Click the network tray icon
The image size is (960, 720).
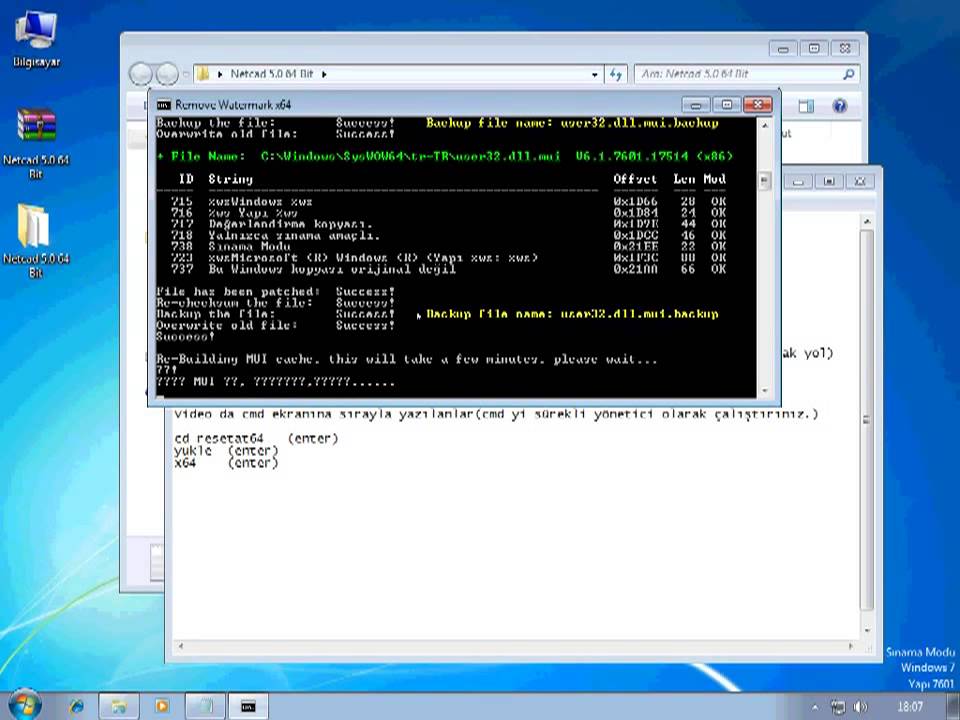(x=838, y=707)
